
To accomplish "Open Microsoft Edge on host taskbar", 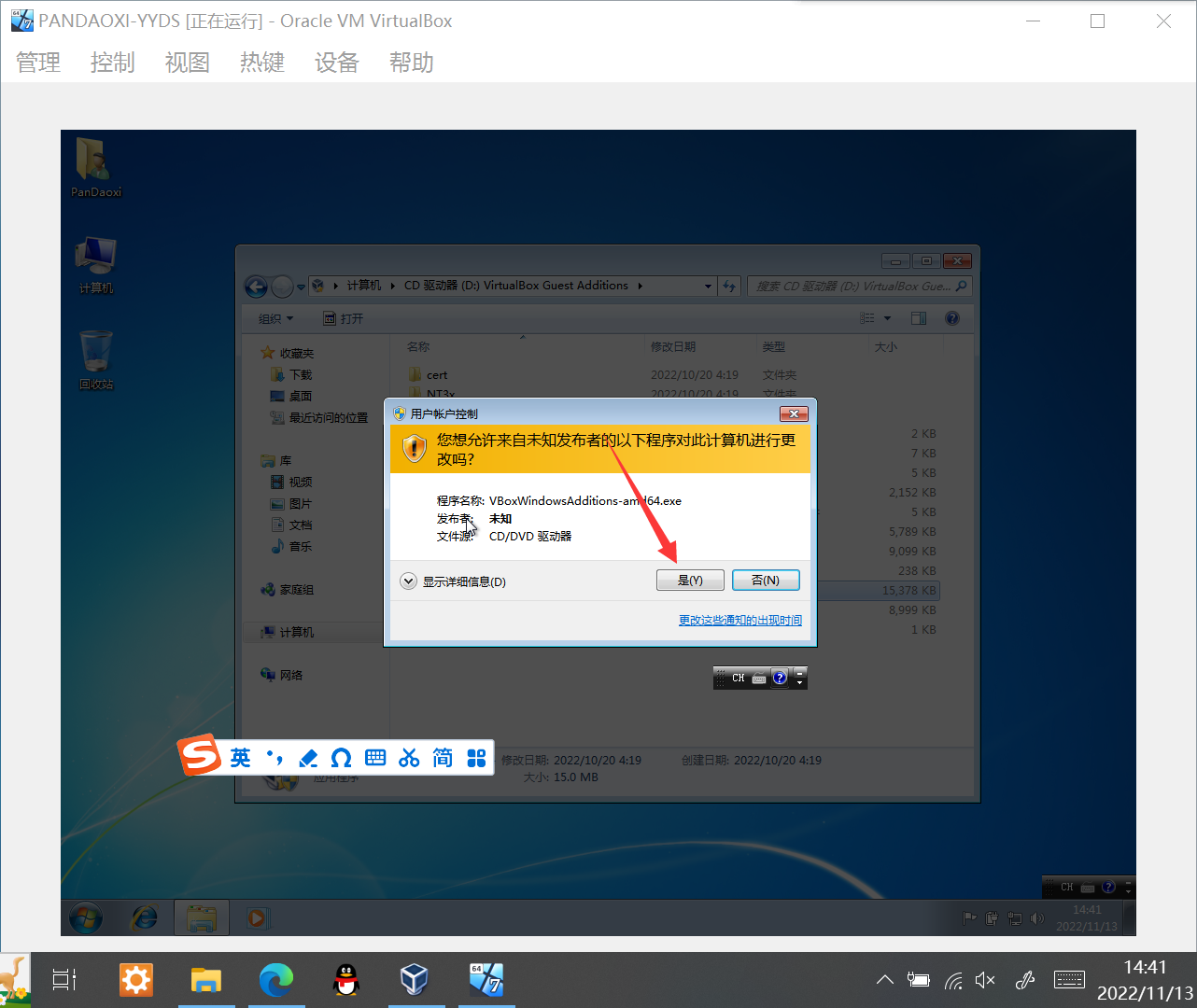I will tap(276, 979).
